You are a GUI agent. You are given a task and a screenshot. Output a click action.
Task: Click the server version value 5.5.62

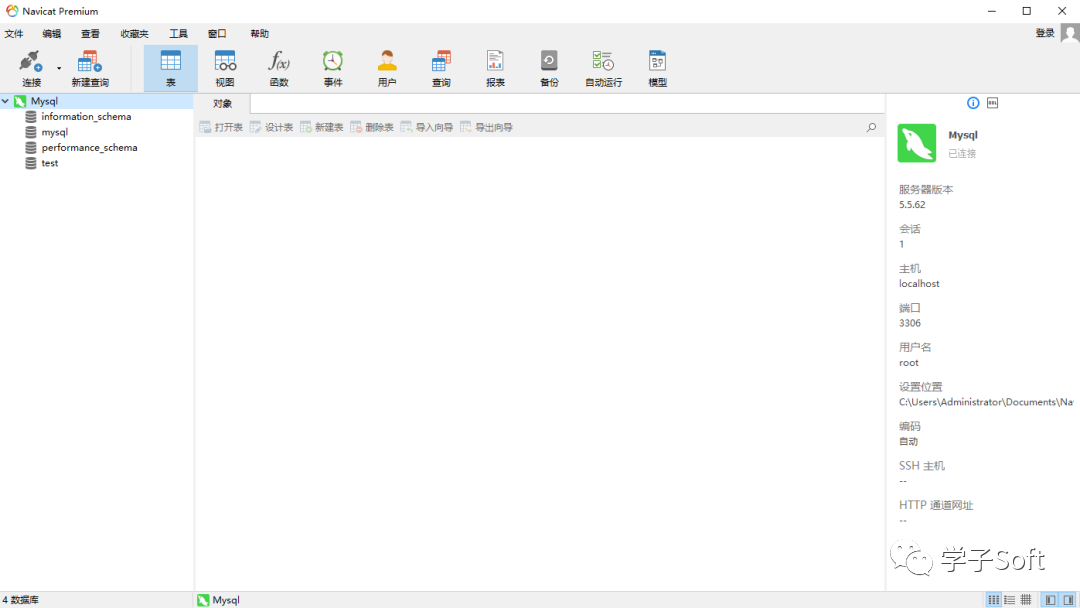(x=912, y=205)
